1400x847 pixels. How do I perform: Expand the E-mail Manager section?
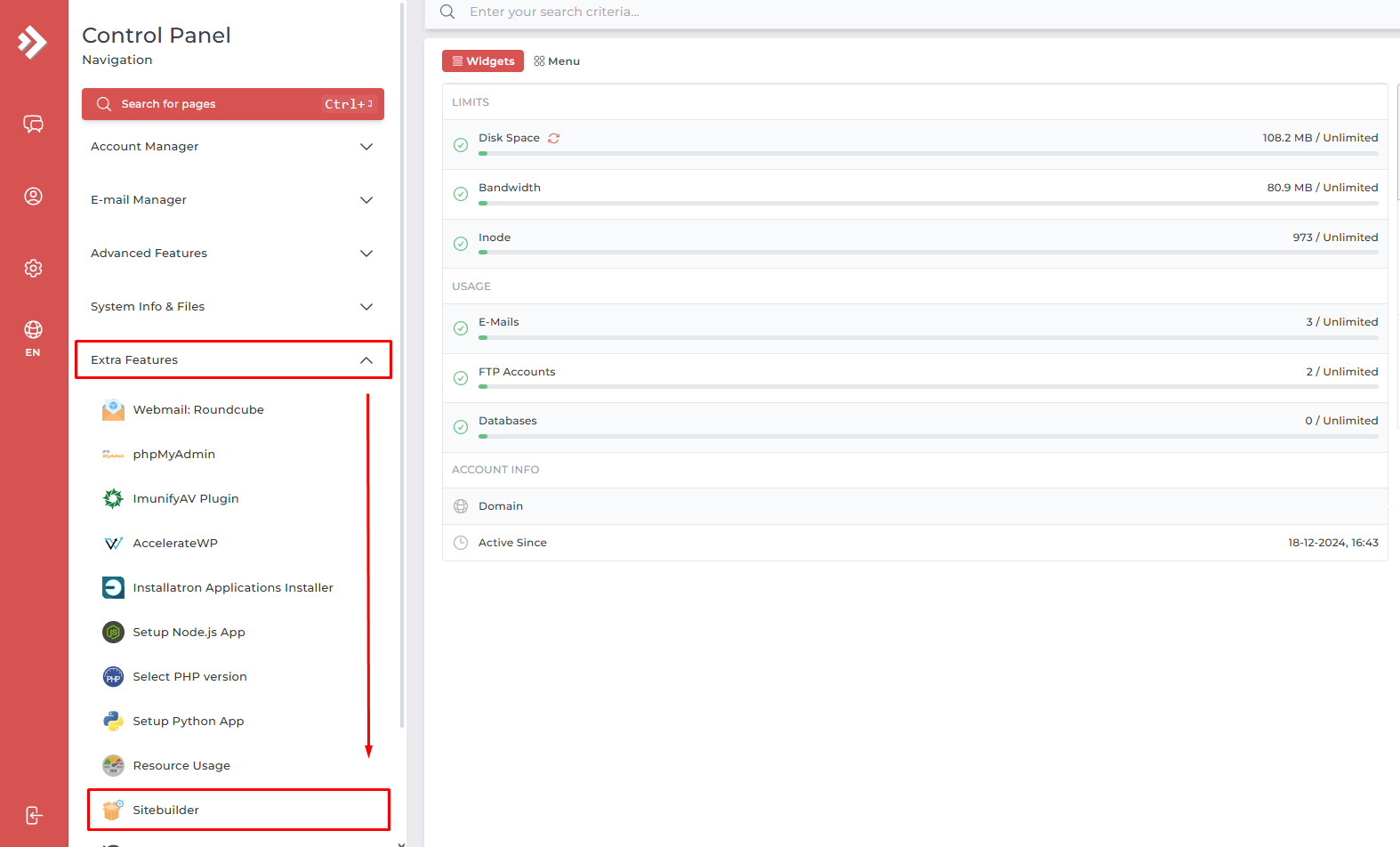pos(232,200)
